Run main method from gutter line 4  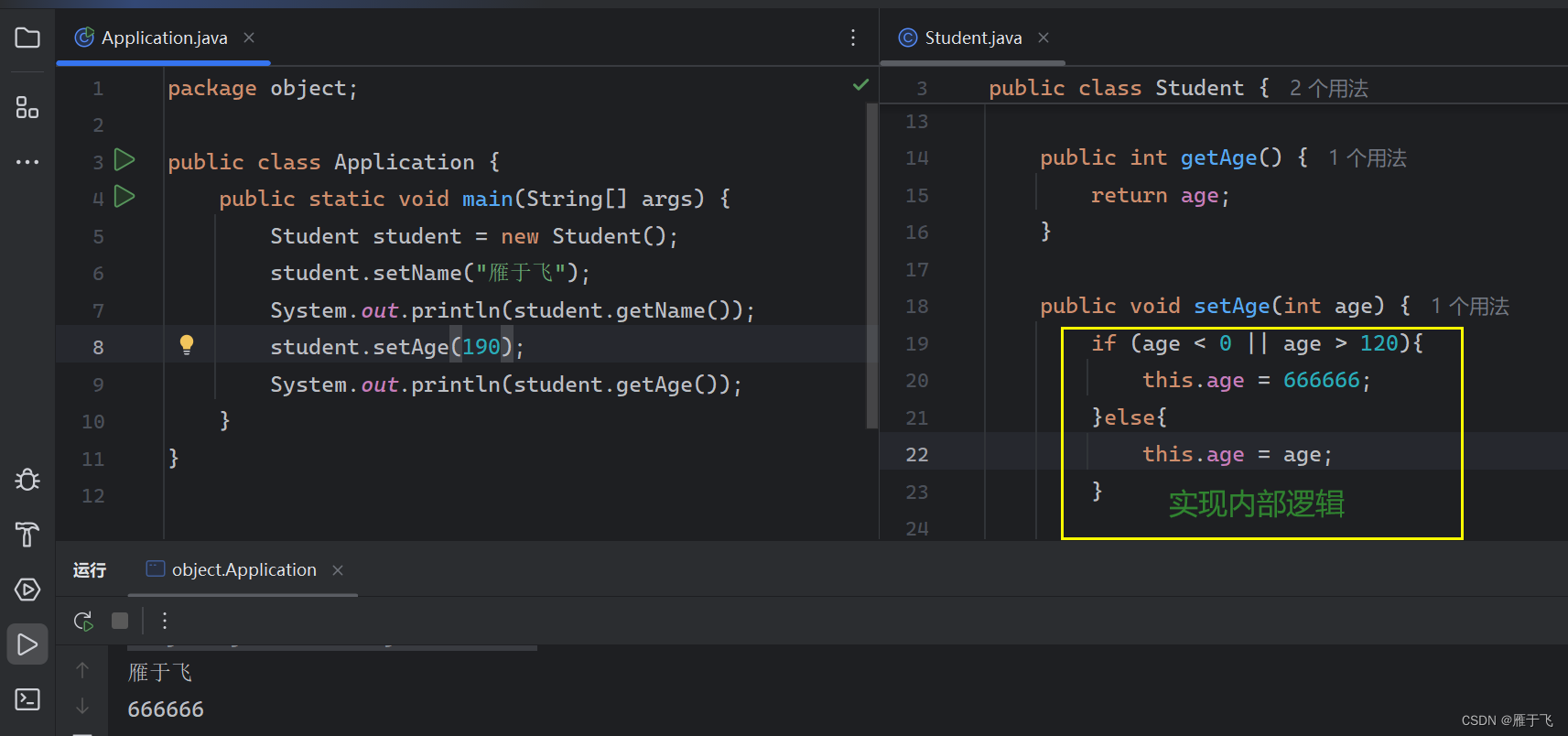(124, 196)
